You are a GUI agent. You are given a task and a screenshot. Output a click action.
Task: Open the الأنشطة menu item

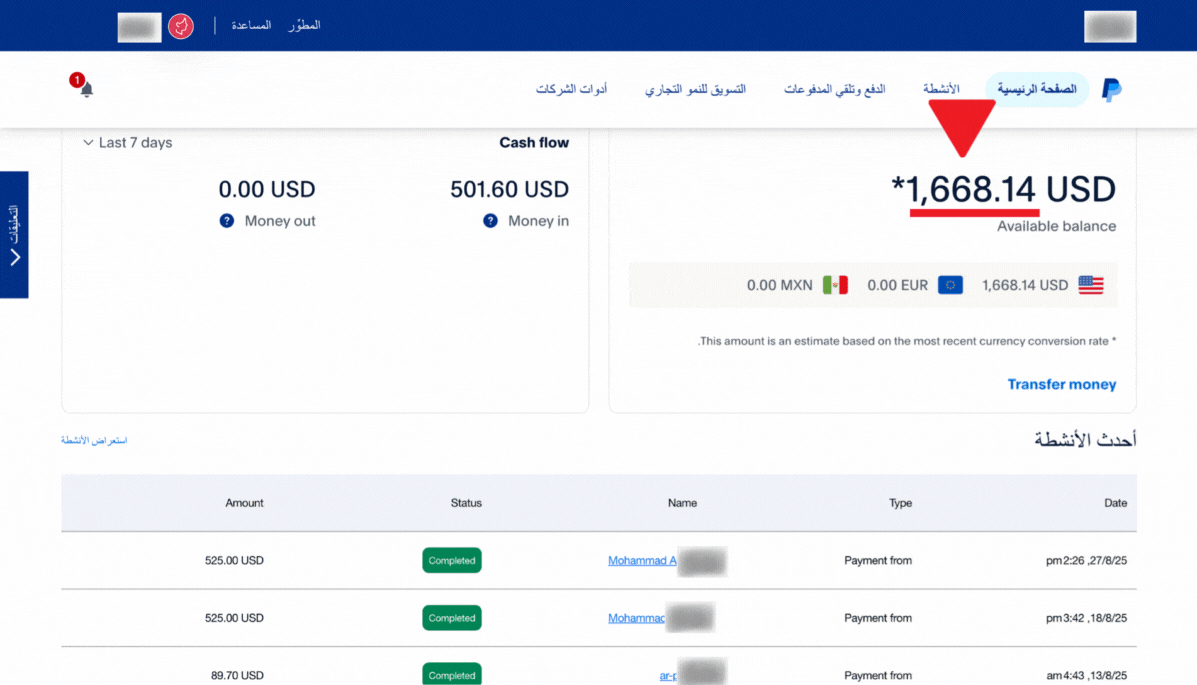tap(940, 90)
